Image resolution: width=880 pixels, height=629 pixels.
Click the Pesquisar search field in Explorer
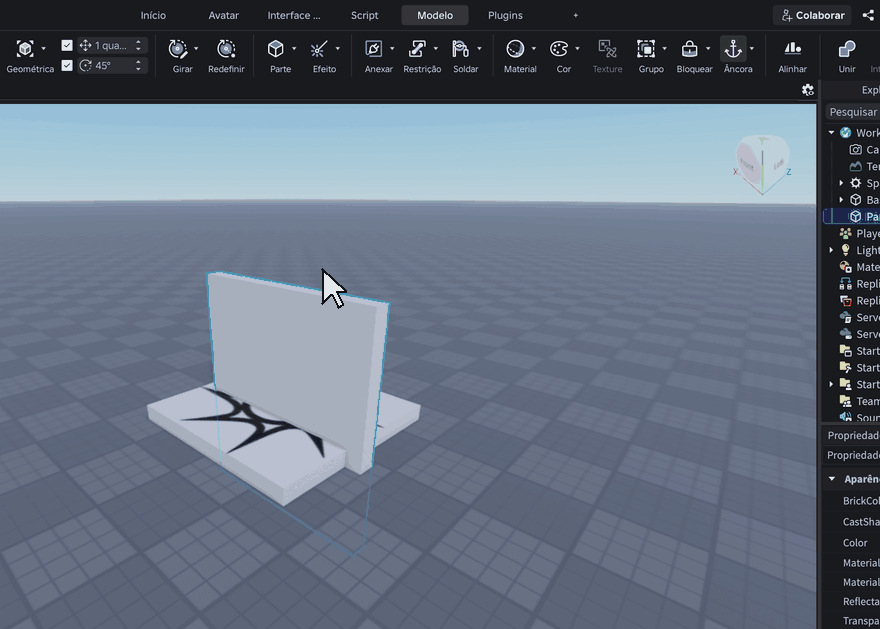click(x=853, y=112)
